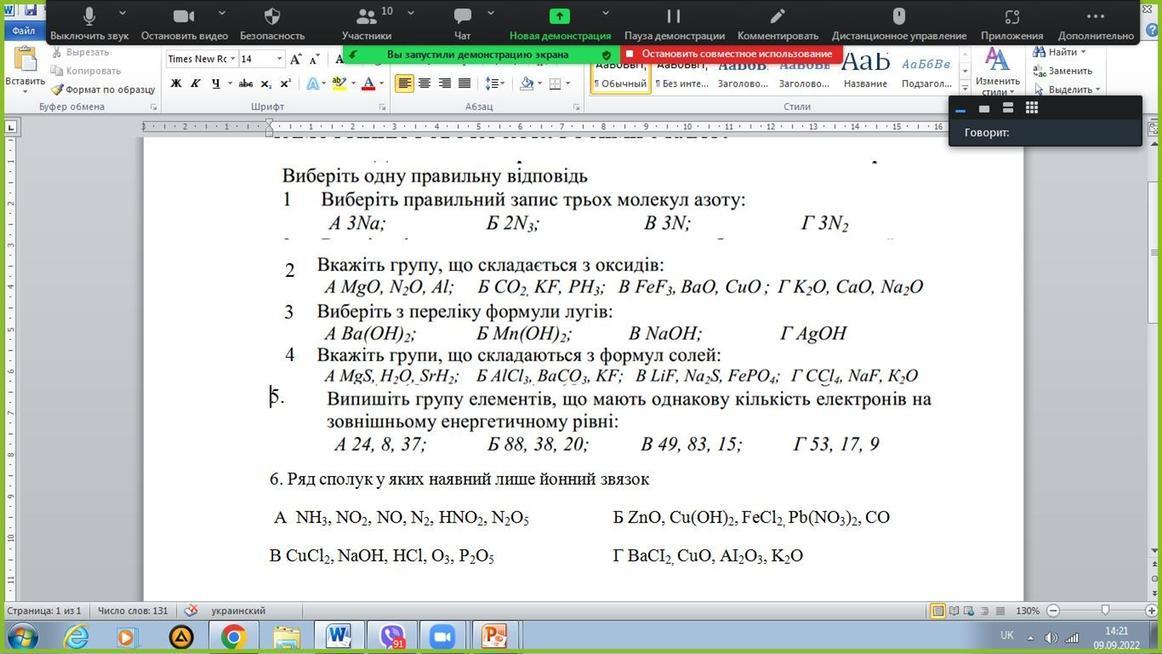
Task: Click Replace (Заменить) in ribbon
Action: coord(1063,71)
